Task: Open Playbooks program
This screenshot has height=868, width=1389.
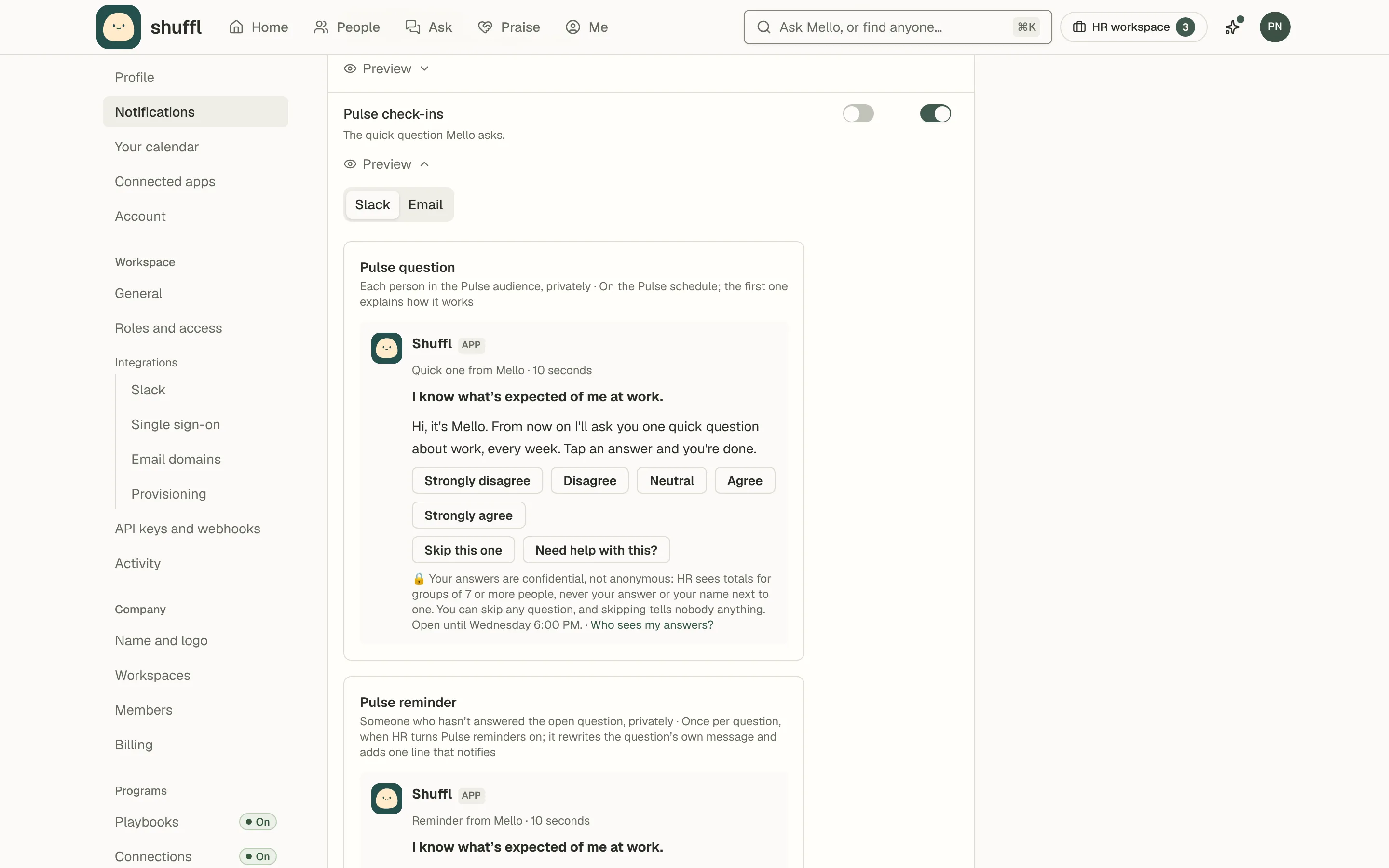Action: click(x=195, y=822)
